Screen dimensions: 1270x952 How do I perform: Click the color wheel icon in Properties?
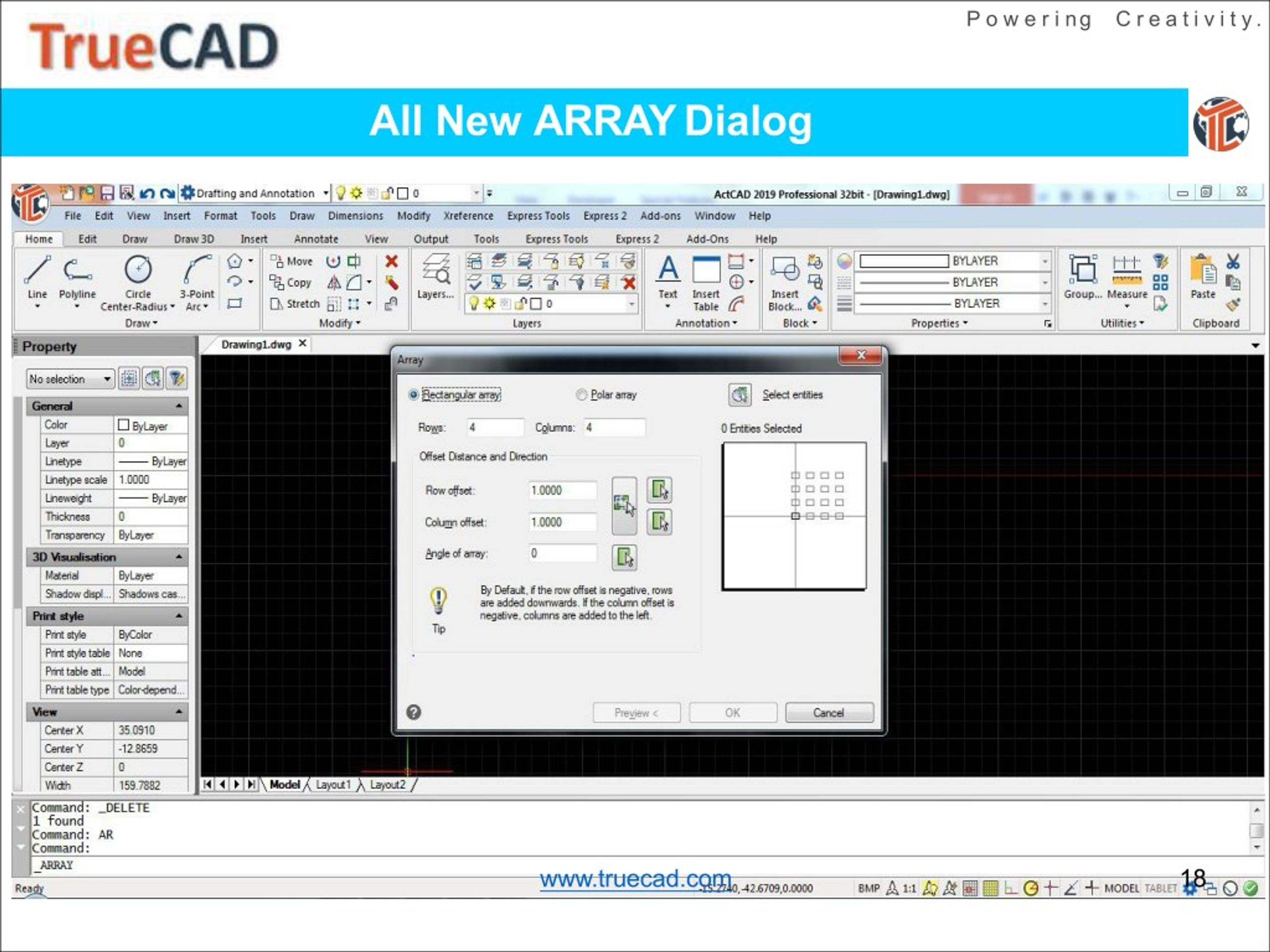tap(843, 261)
